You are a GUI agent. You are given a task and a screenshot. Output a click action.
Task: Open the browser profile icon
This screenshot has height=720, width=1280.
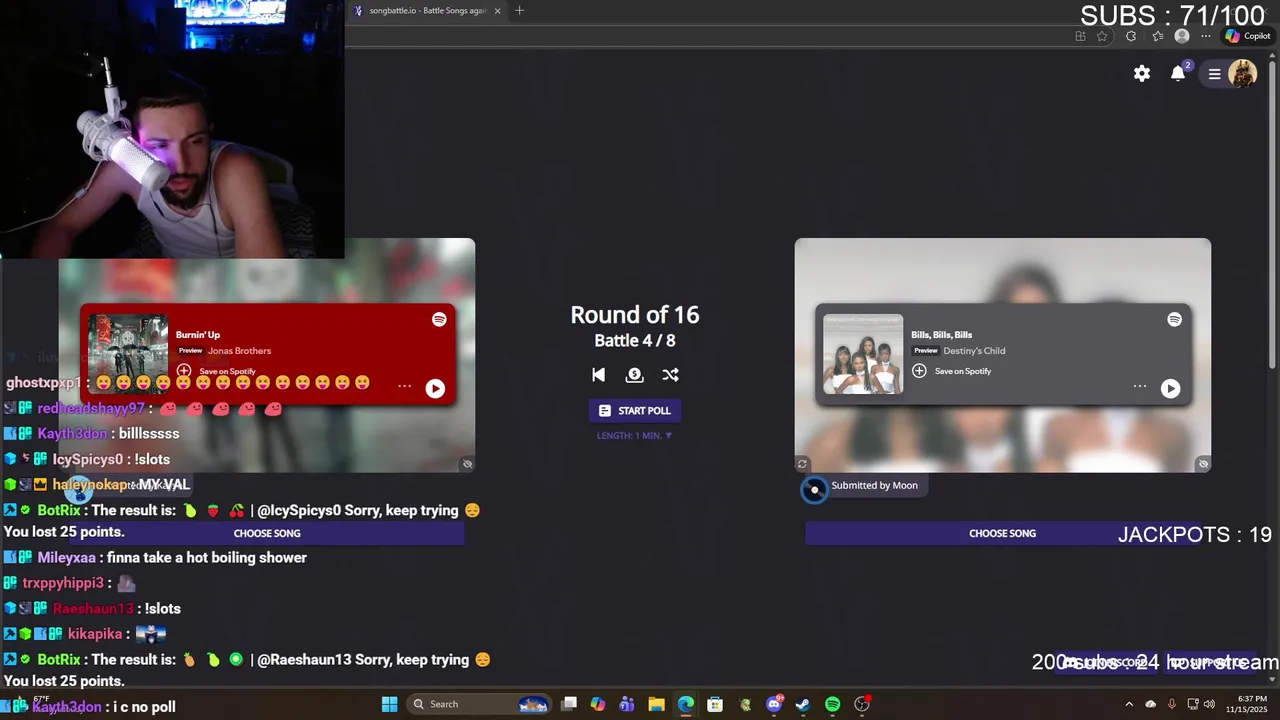1182,36
